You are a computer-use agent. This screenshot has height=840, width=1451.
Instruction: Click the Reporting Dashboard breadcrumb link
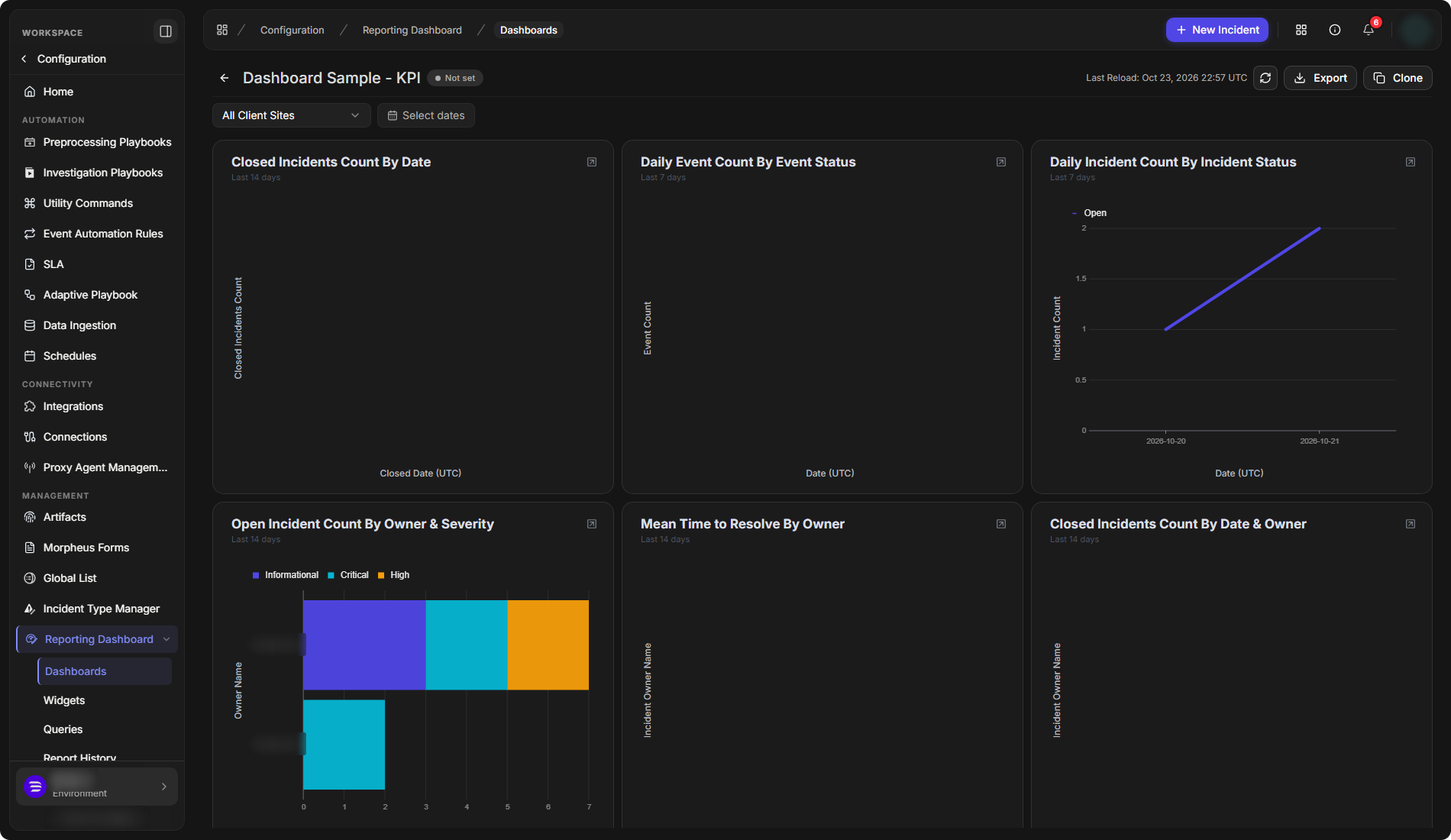[412, 30]
